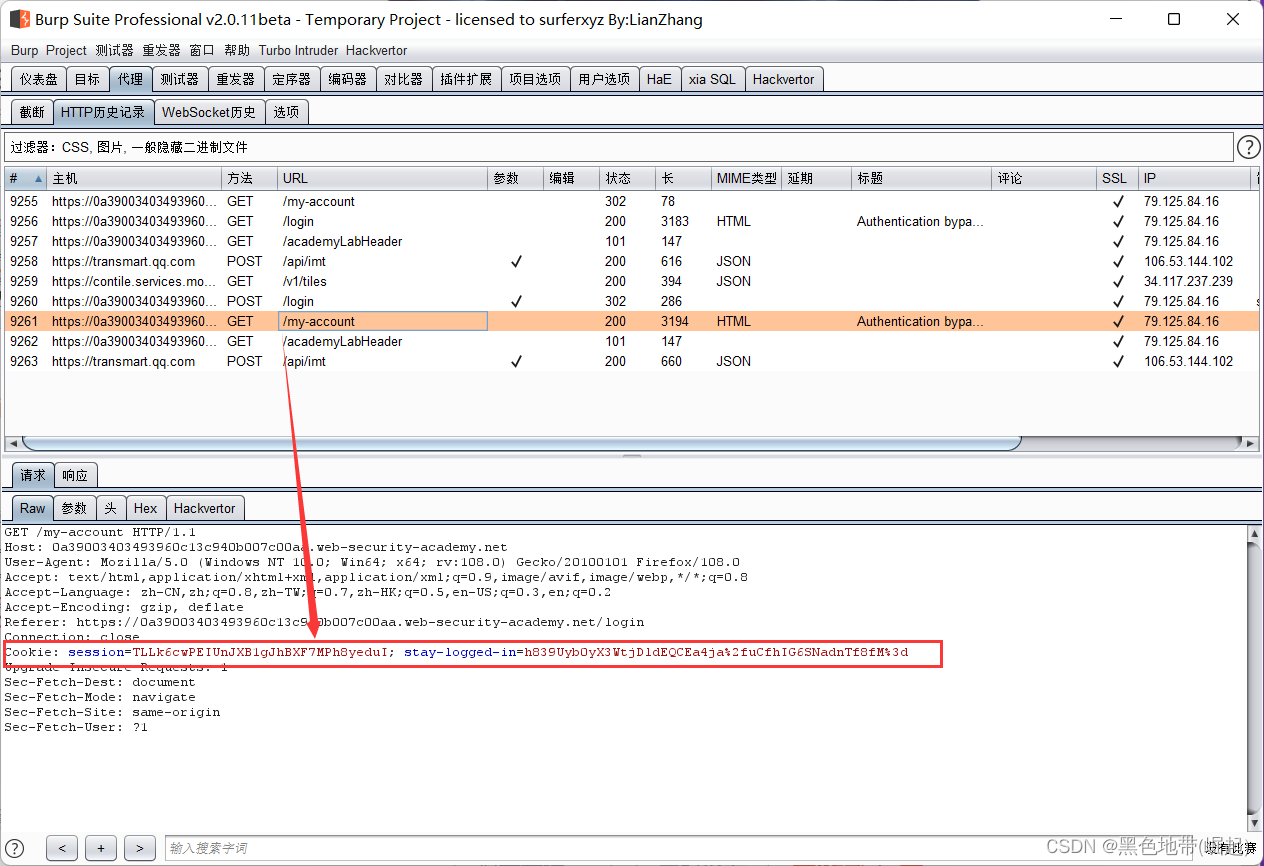The height and width of the screenshot is (866, 1264).
Task: Select history row 9260 POST /login
Action: [x=632, y=301]
